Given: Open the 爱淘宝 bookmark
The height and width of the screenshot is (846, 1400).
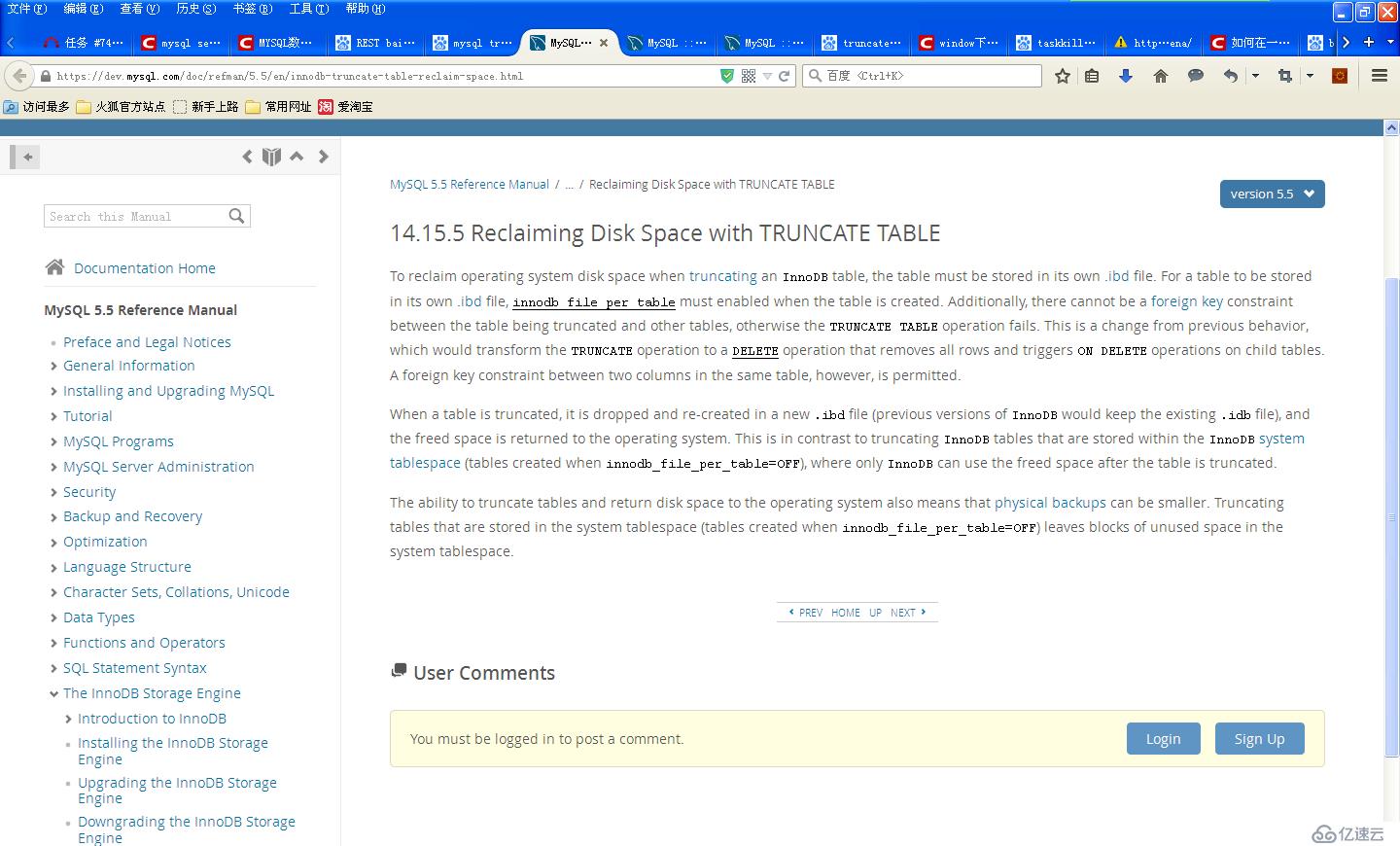Looking at the screenshot, I should [x=345, y=107].
